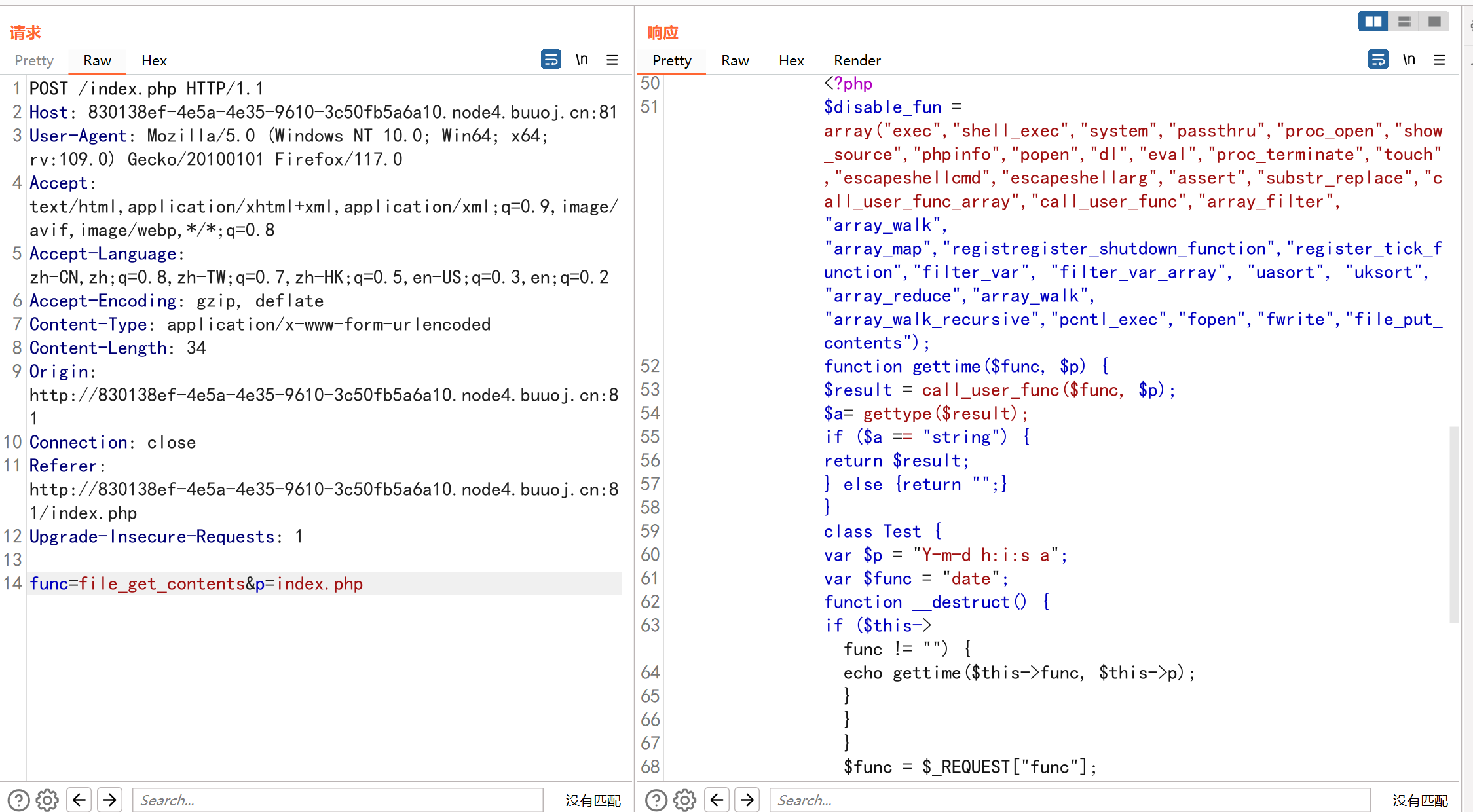Click '$result = call_user_func($func, $p);' line
The height and width of the screenshot is (812, 1473).
(1000, 390)
